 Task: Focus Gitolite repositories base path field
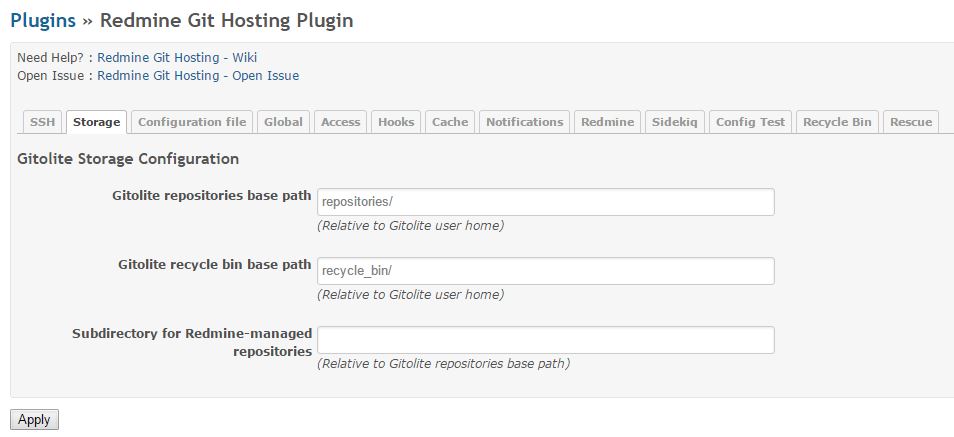[x=546, y=202]
